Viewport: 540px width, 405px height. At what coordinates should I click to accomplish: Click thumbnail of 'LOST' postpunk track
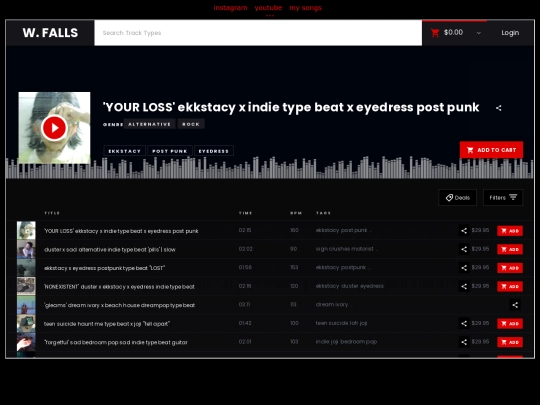coord(26,268)
